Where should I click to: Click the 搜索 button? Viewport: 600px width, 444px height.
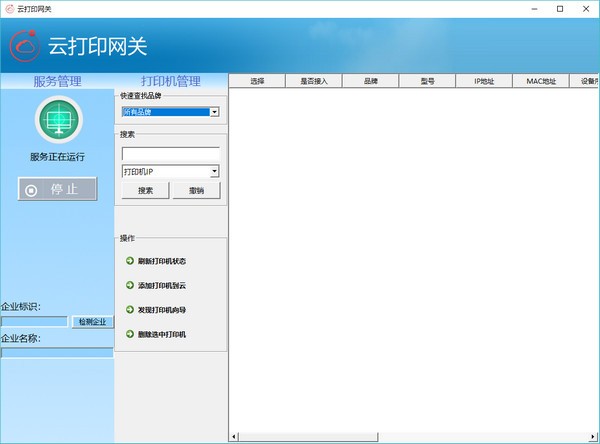(146, 190)
